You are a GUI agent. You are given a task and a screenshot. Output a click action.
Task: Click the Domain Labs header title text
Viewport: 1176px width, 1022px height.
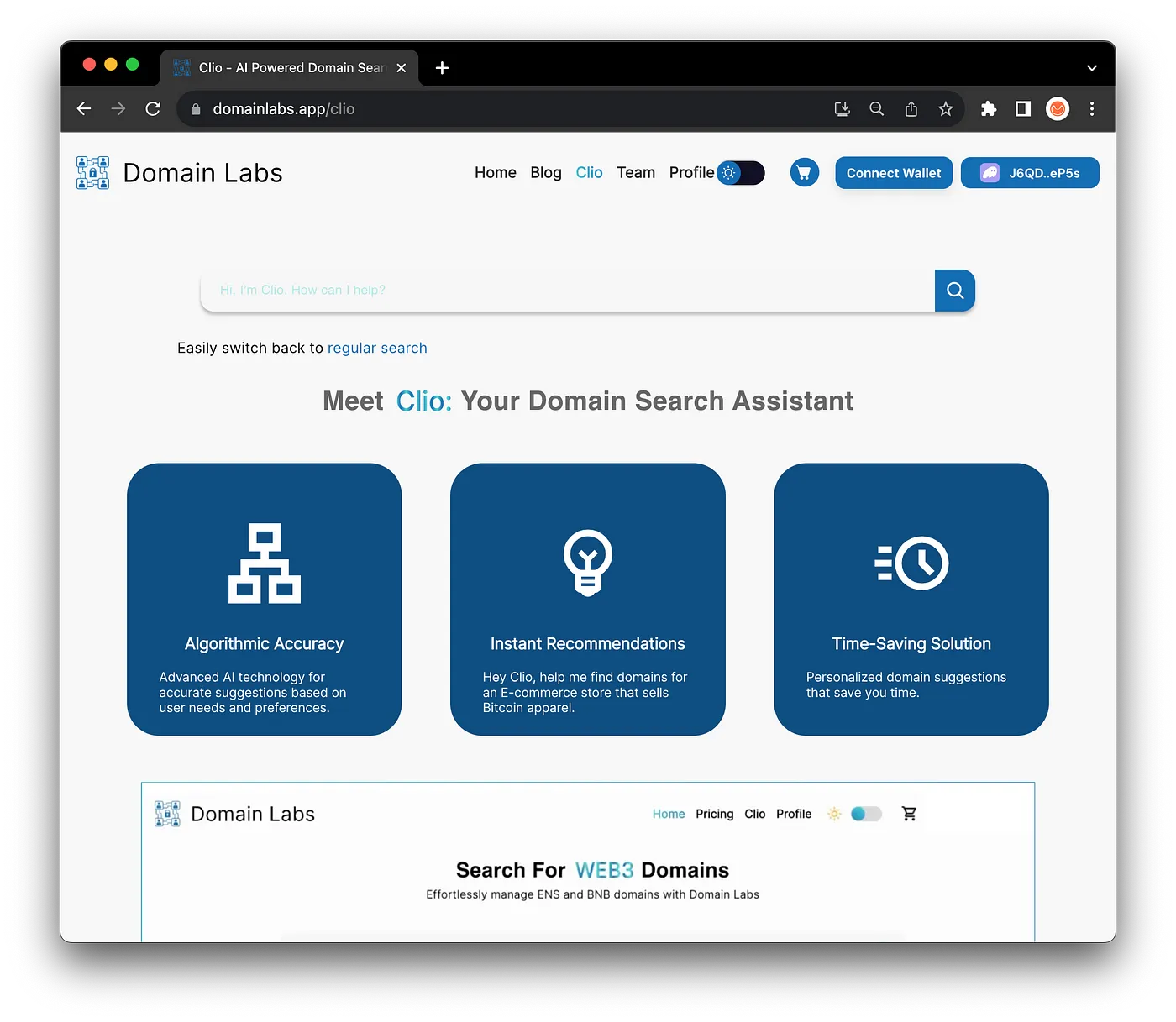[203, 173]
